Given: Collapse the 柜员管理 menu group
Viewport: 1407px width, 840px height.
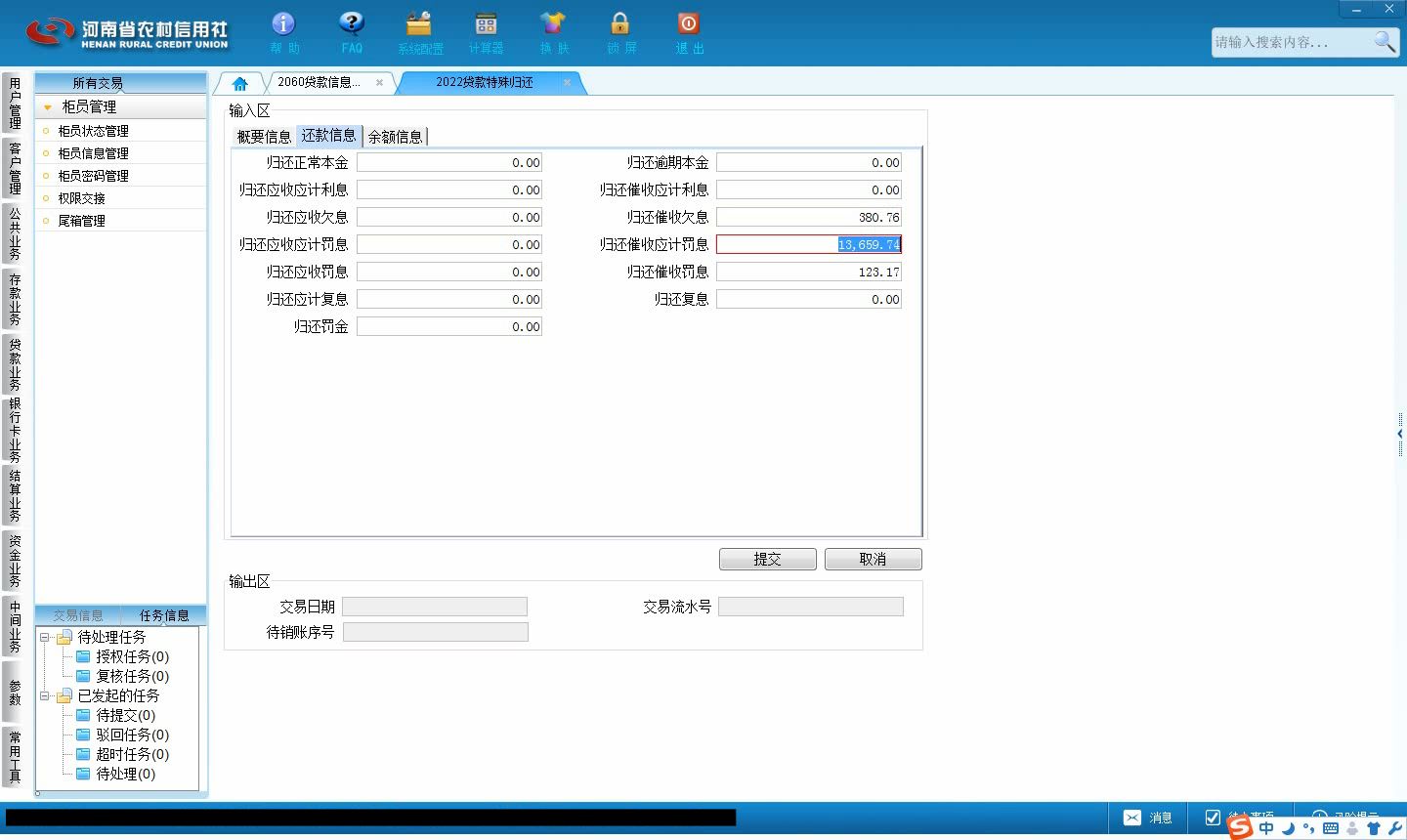Looking at the screenshot, I should 47,107.
